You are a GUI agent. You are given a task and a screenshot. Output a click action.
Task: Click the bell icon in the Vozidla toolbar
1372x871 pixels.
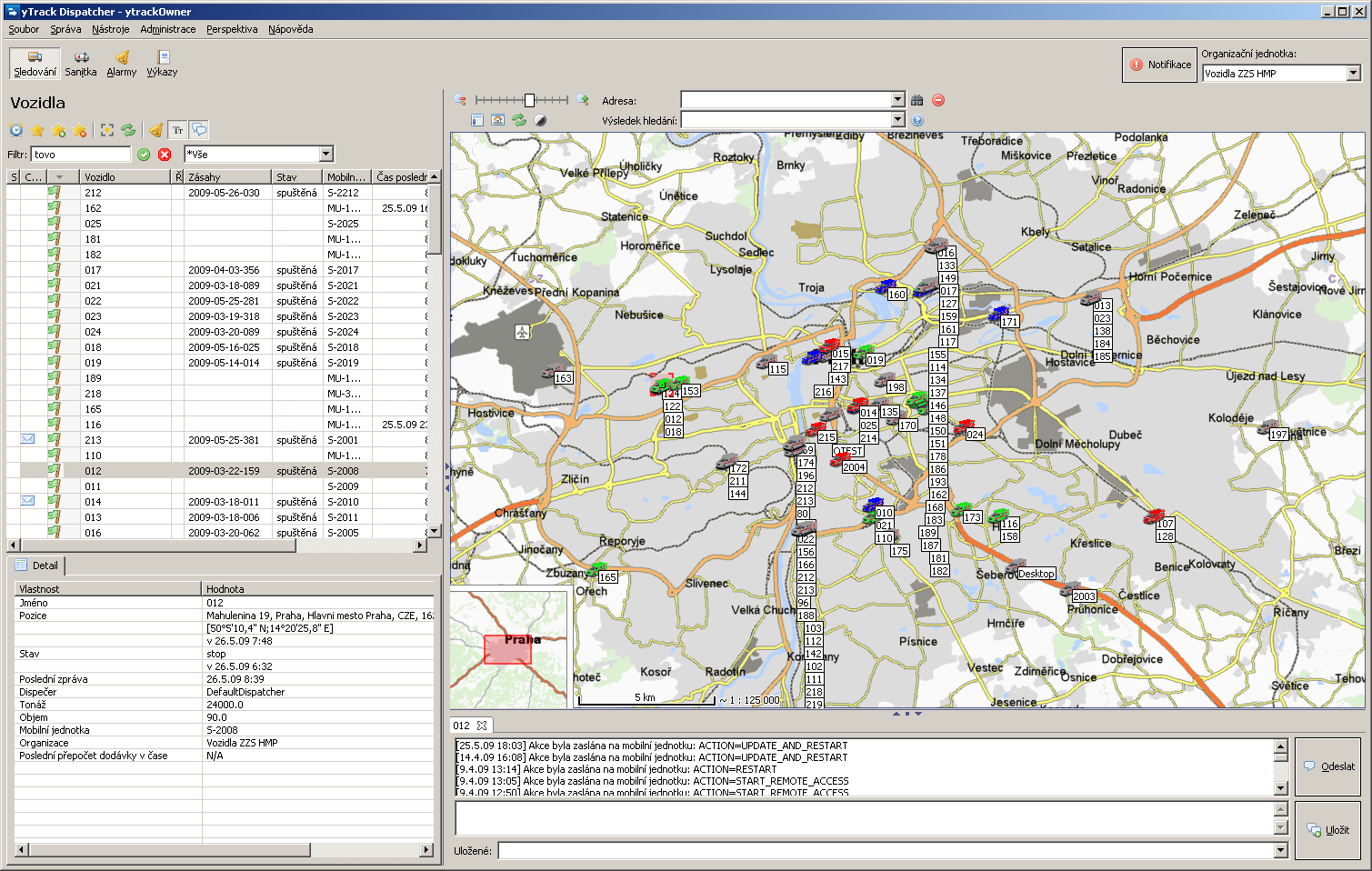pyautogui.click(x=156, y=130)
